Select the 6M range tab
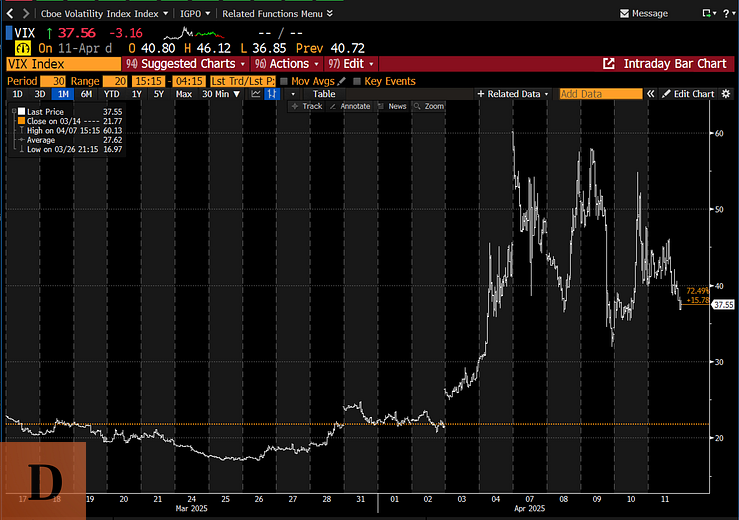739x520 pixels. click(86, 94)
